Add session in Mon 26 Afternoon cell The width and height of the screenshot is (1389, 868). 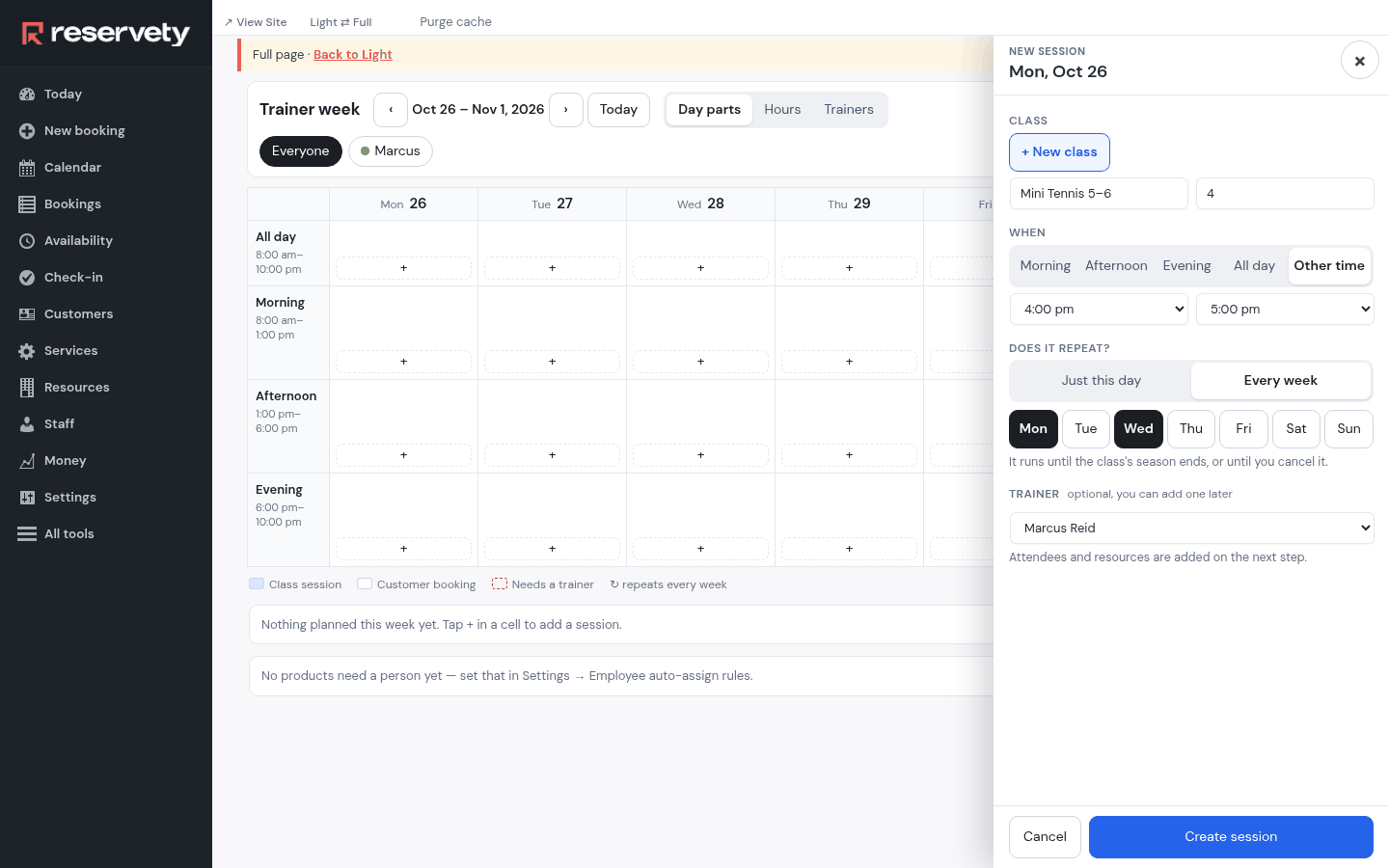point(403,455)
